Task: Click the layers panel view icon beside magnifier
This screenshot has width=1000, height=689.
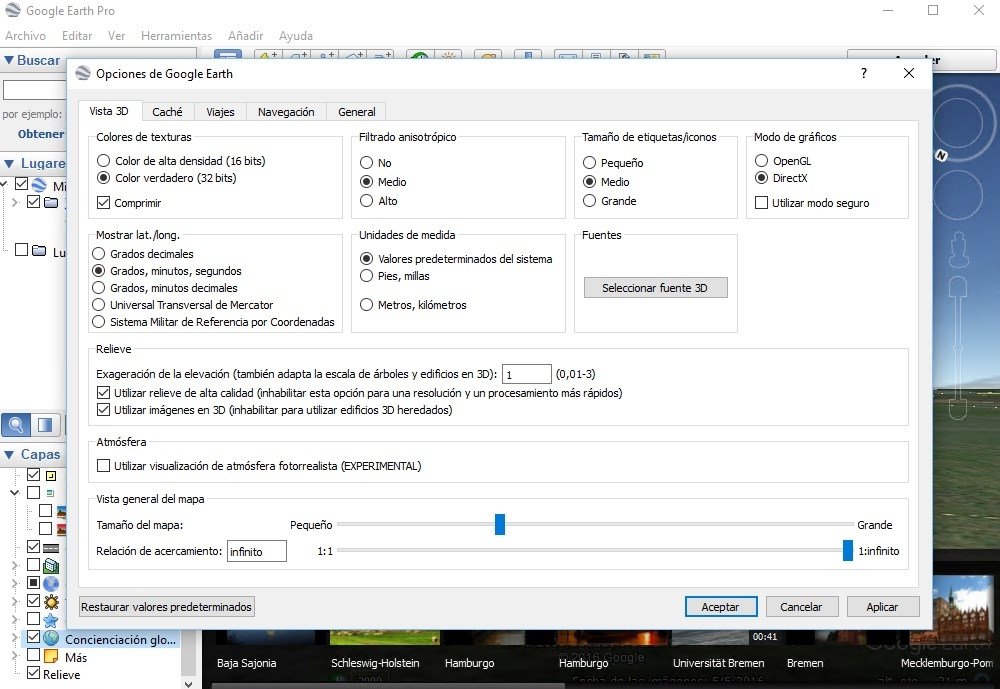Action: [45, 424]
